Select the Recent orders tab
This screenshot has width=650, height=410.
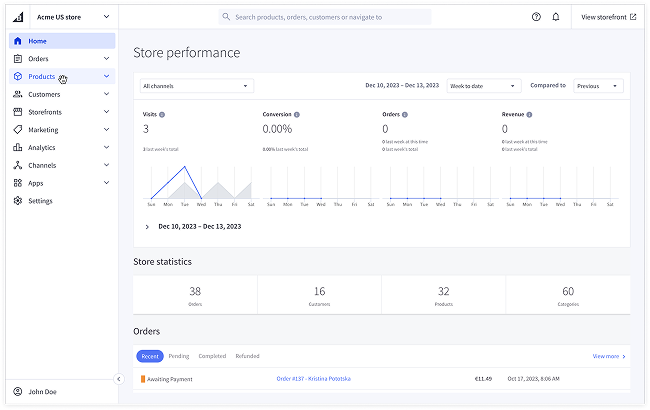150,356
